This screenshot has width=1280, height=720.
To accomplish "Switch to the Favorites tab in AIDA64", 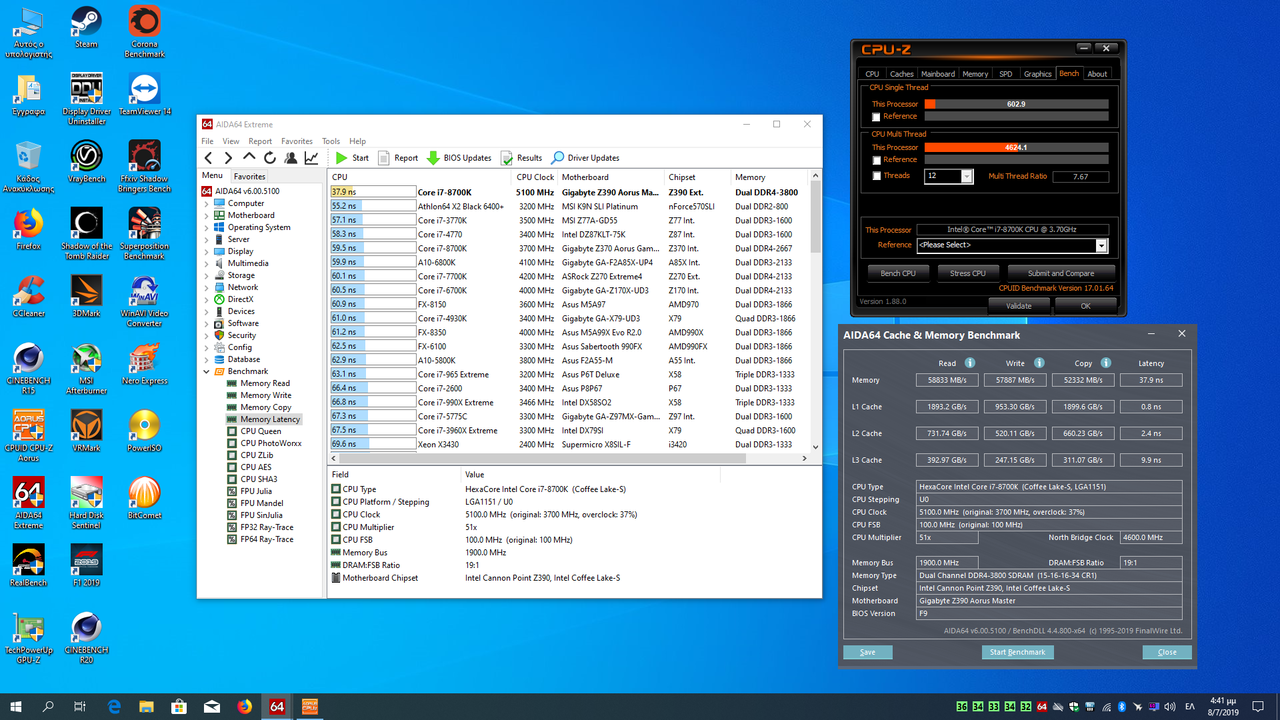I will [250, 176].
